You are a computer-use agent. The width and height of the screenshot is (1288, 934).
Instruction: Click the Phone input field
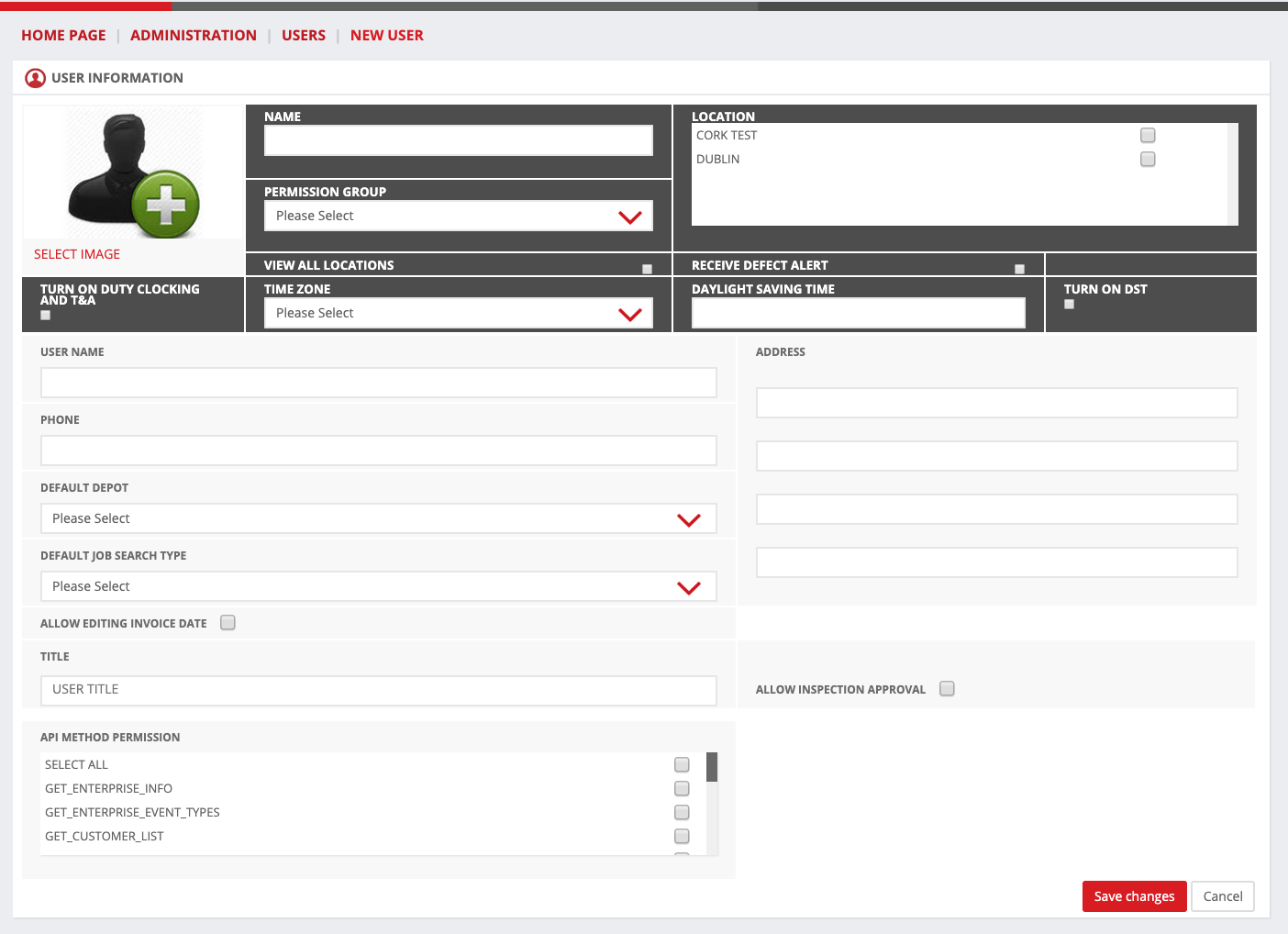coord(379,450)
